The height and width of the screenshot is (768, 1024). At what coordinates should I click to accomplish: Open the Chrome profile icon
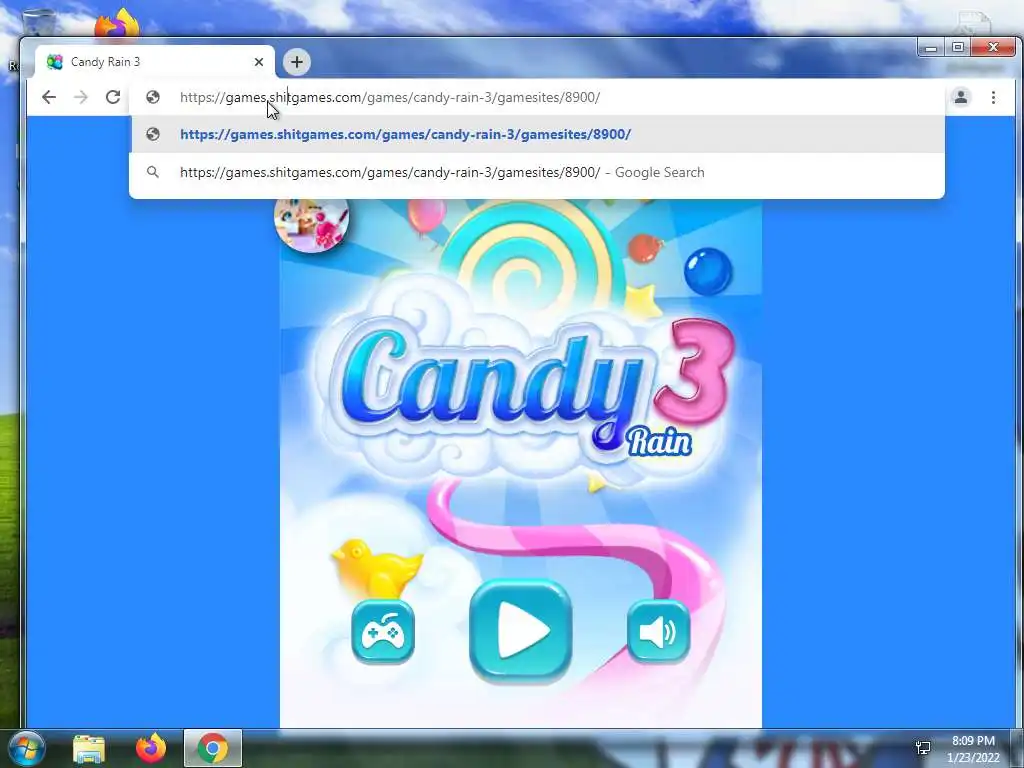tap(961, 97)
